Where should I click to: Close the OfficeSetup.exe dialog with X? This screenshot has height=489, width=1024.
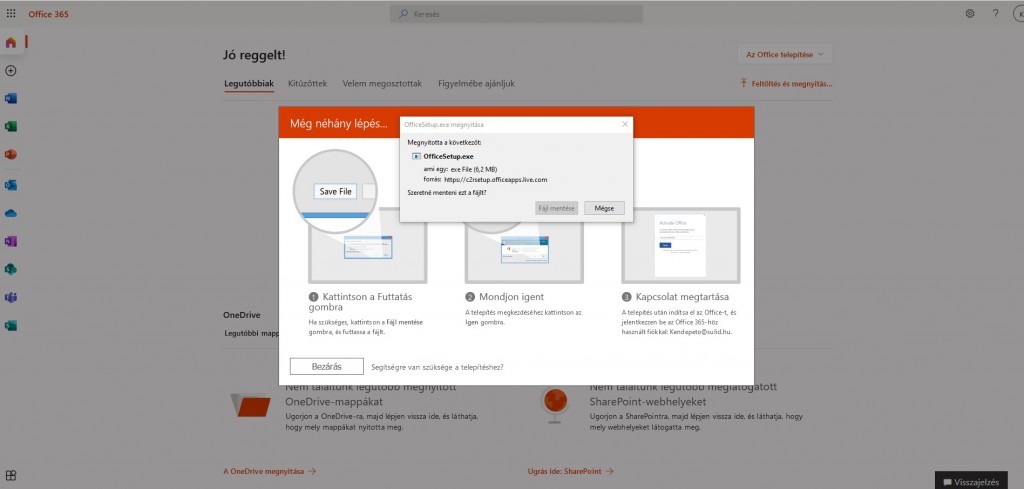pyautogui.click(x=625, y=124)
